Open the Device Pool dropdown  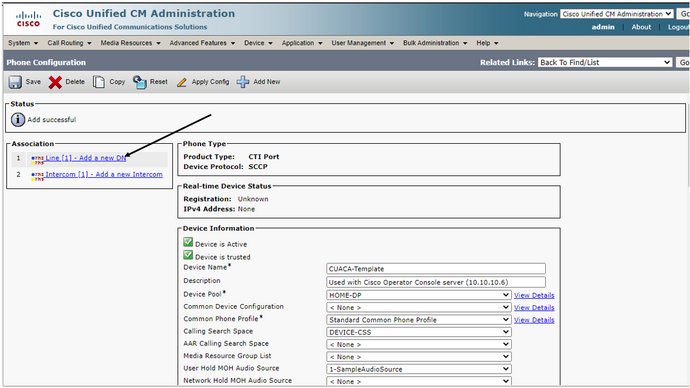point(418,295)
